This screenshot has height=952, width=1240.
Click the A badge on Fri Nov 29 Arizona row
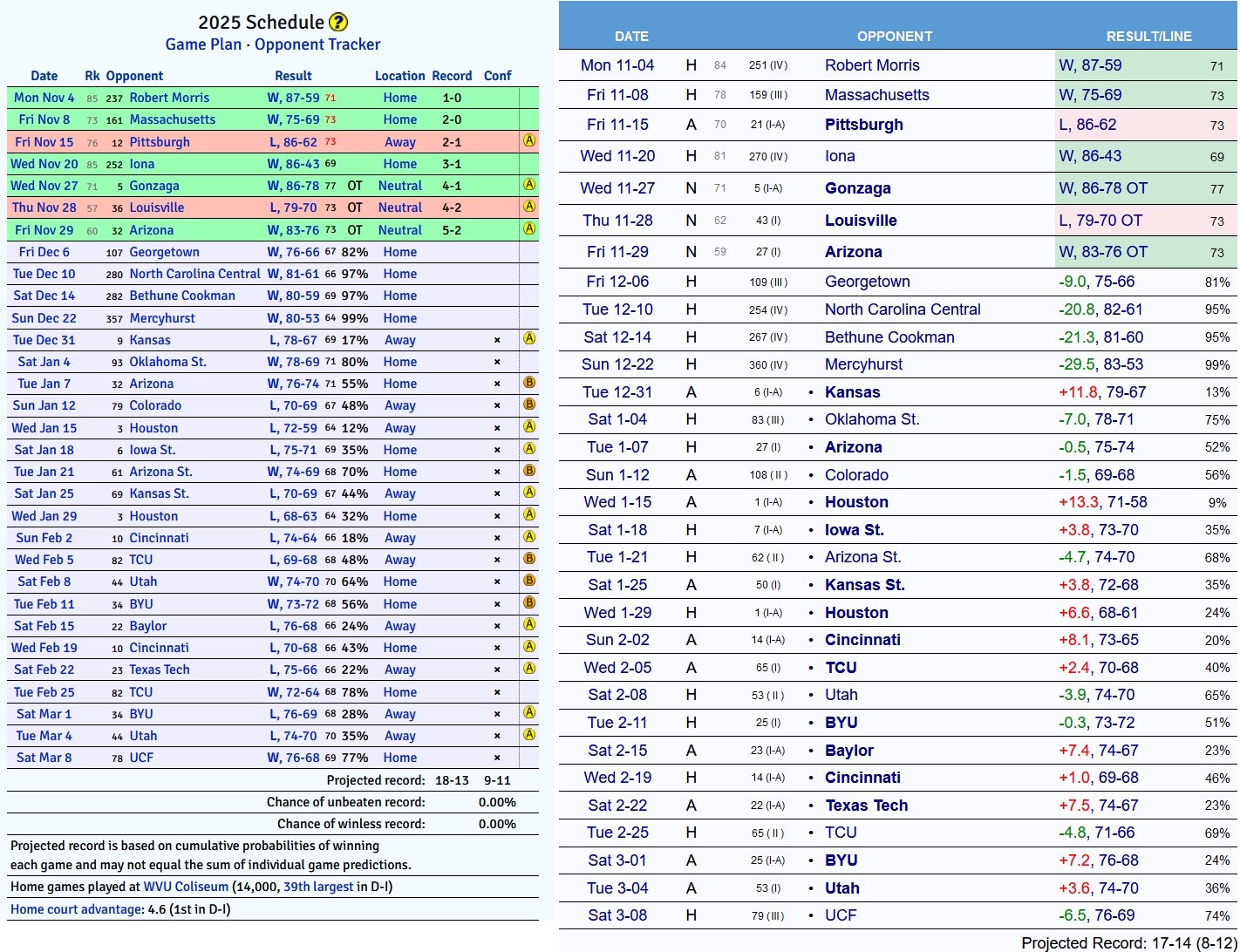[528, 228]
